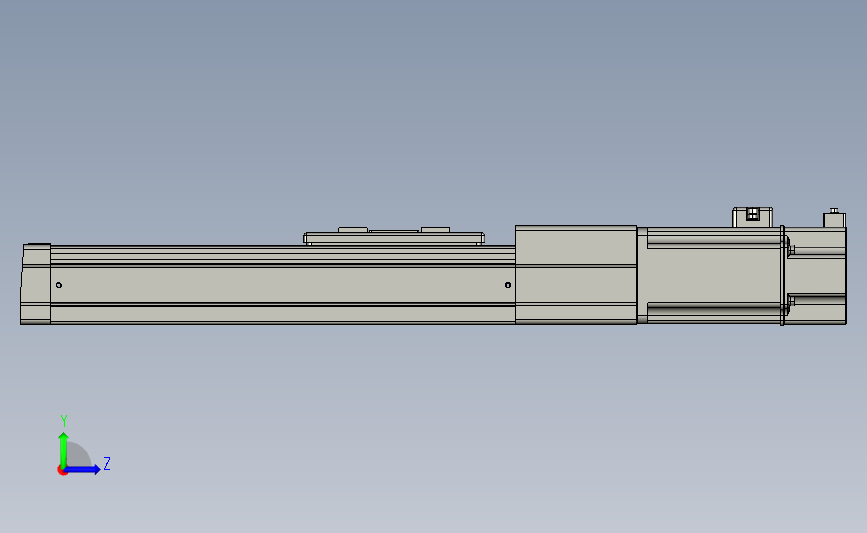Screen dimensions: 867x533
Task: Pick the small hole near right end of rail
Action: [508, 285]
